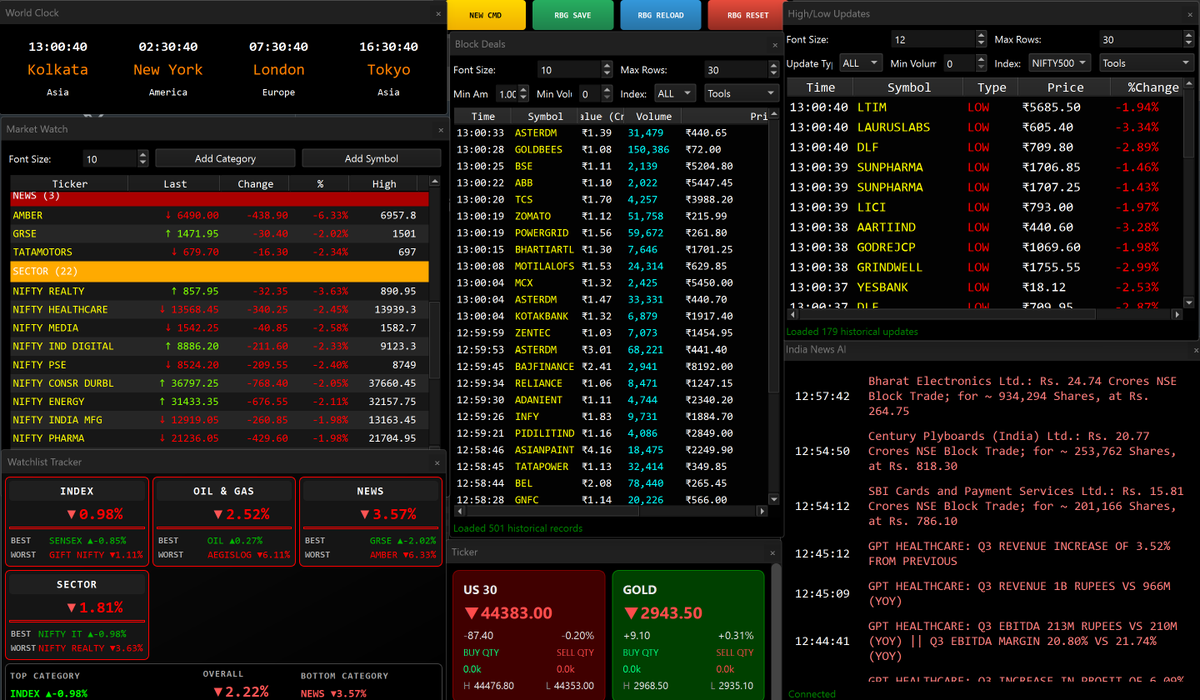
Task: Click the yellow NEW CMD button
Action: click(x=484, y=15)
